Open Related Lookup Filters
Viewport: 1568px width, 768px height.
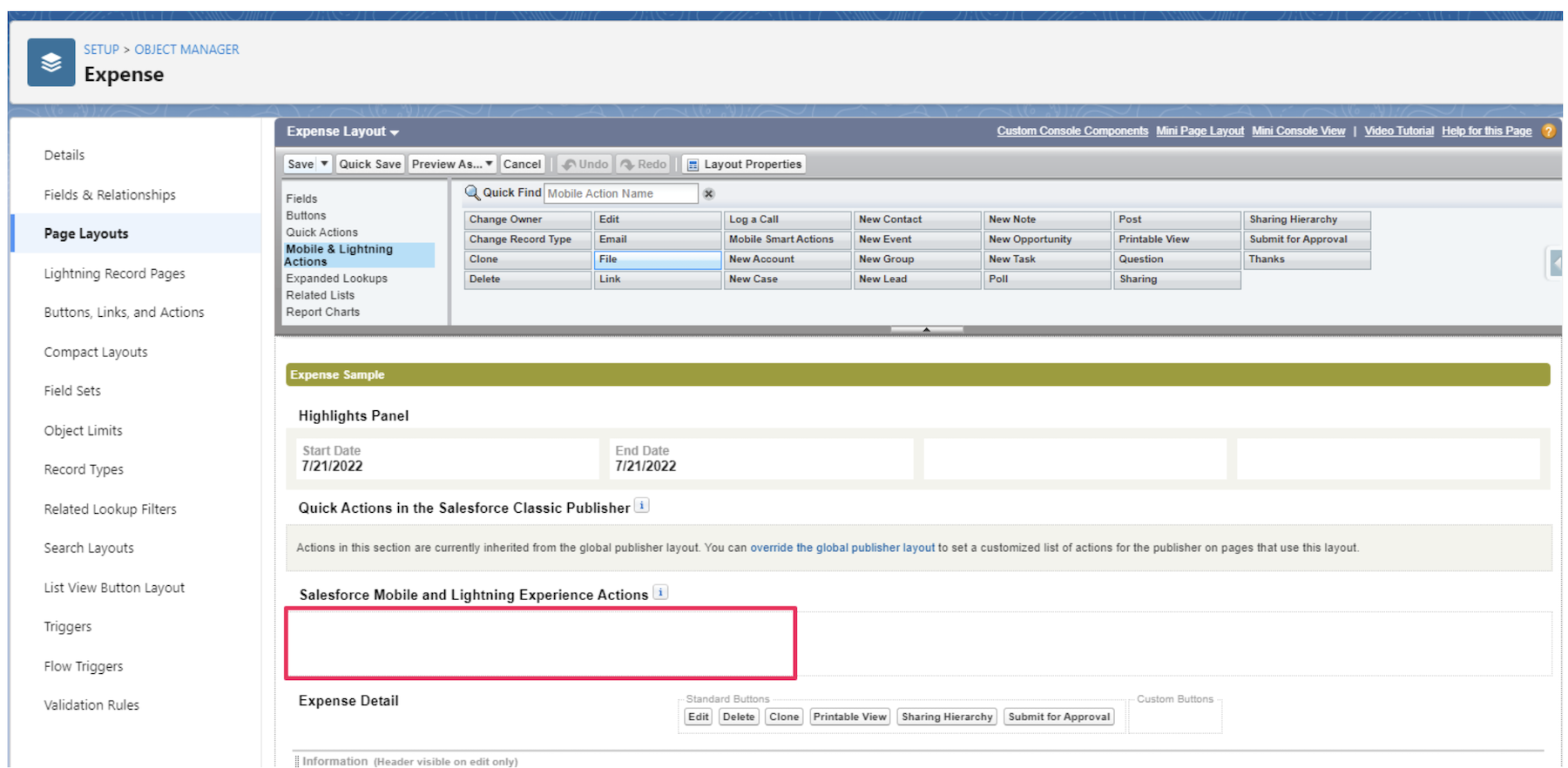tap(111, 509)
